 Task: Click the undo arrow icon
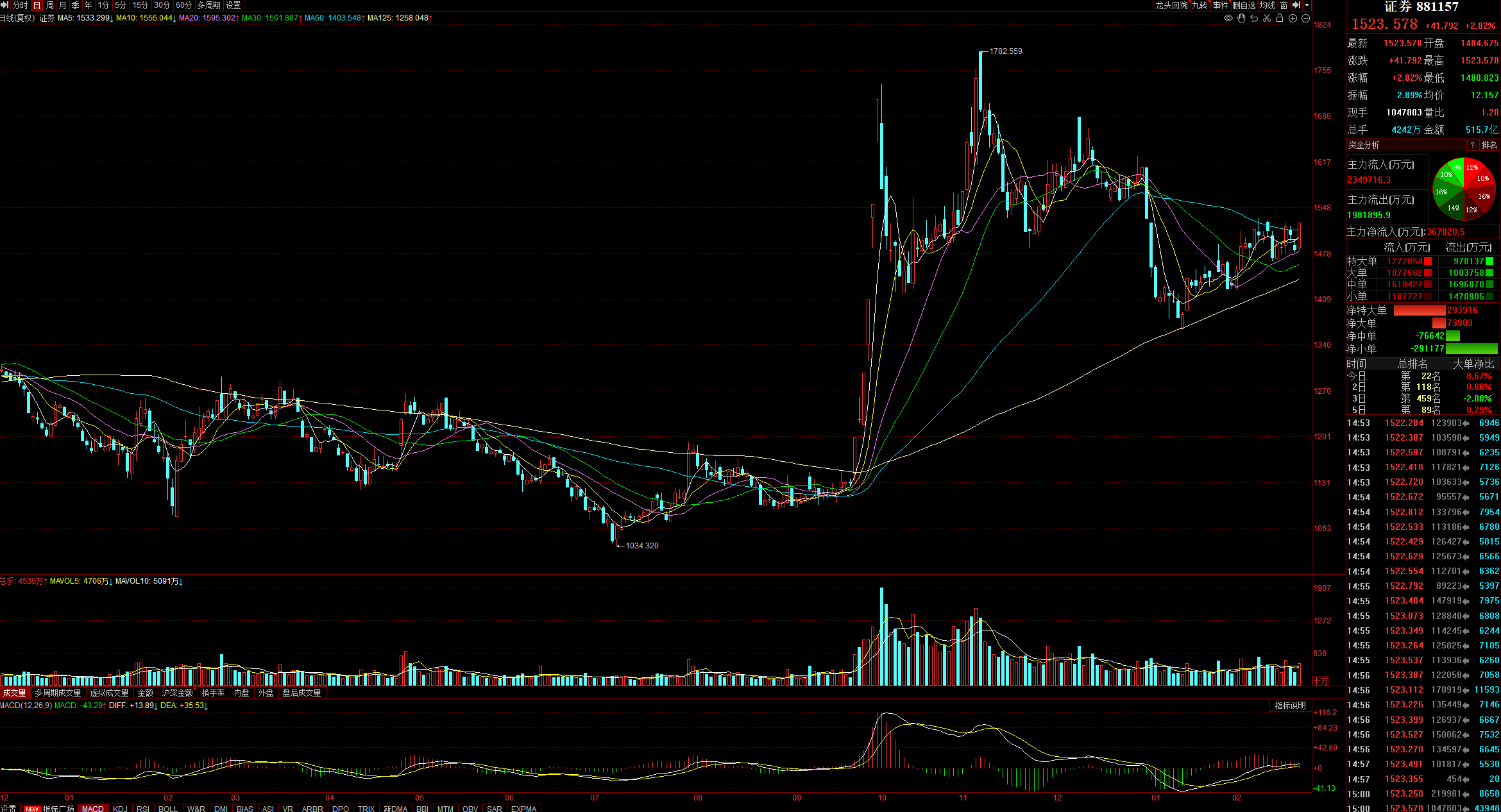(x=1254, y=18)
